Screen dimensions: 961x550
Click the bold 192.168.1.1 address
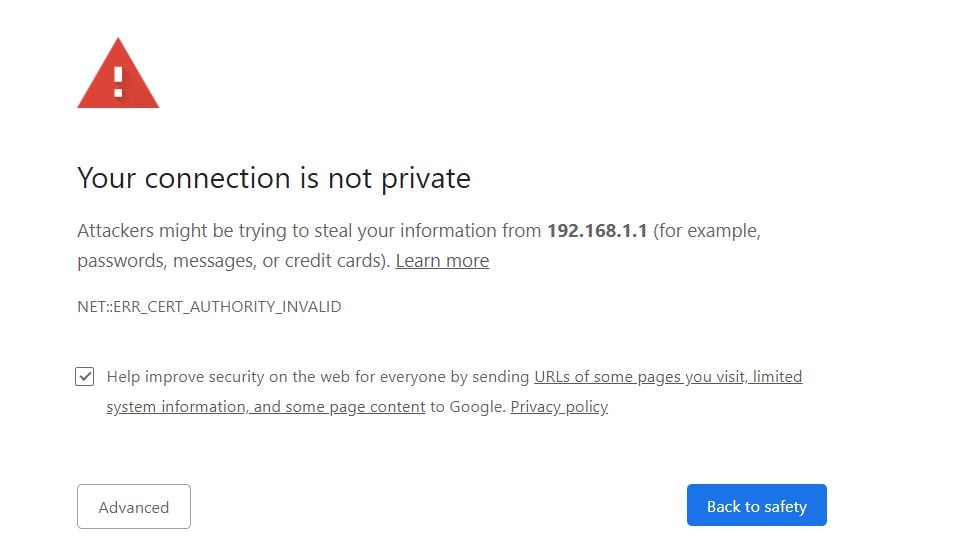point(597,231)
